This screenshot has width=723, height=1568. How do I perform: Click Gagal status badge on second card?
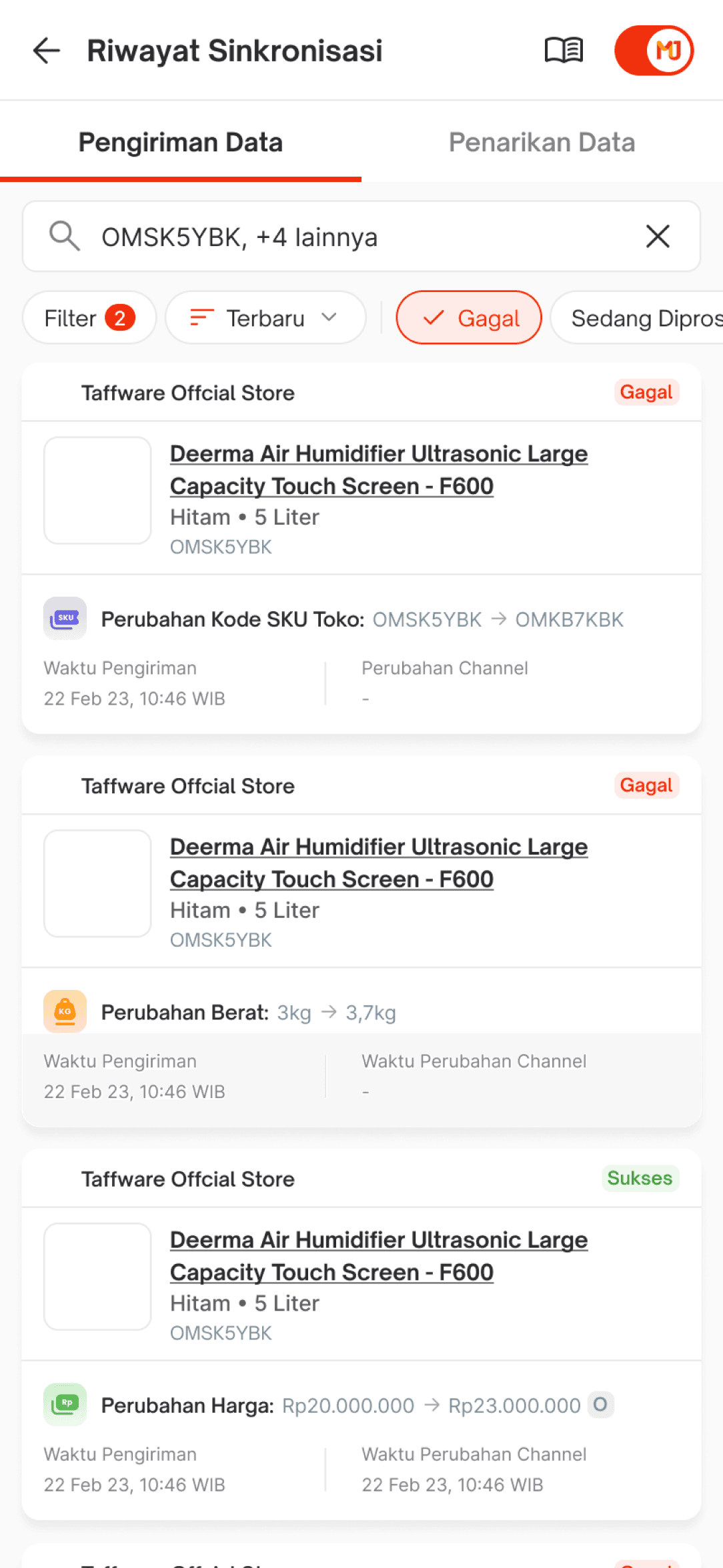(646, 785)
